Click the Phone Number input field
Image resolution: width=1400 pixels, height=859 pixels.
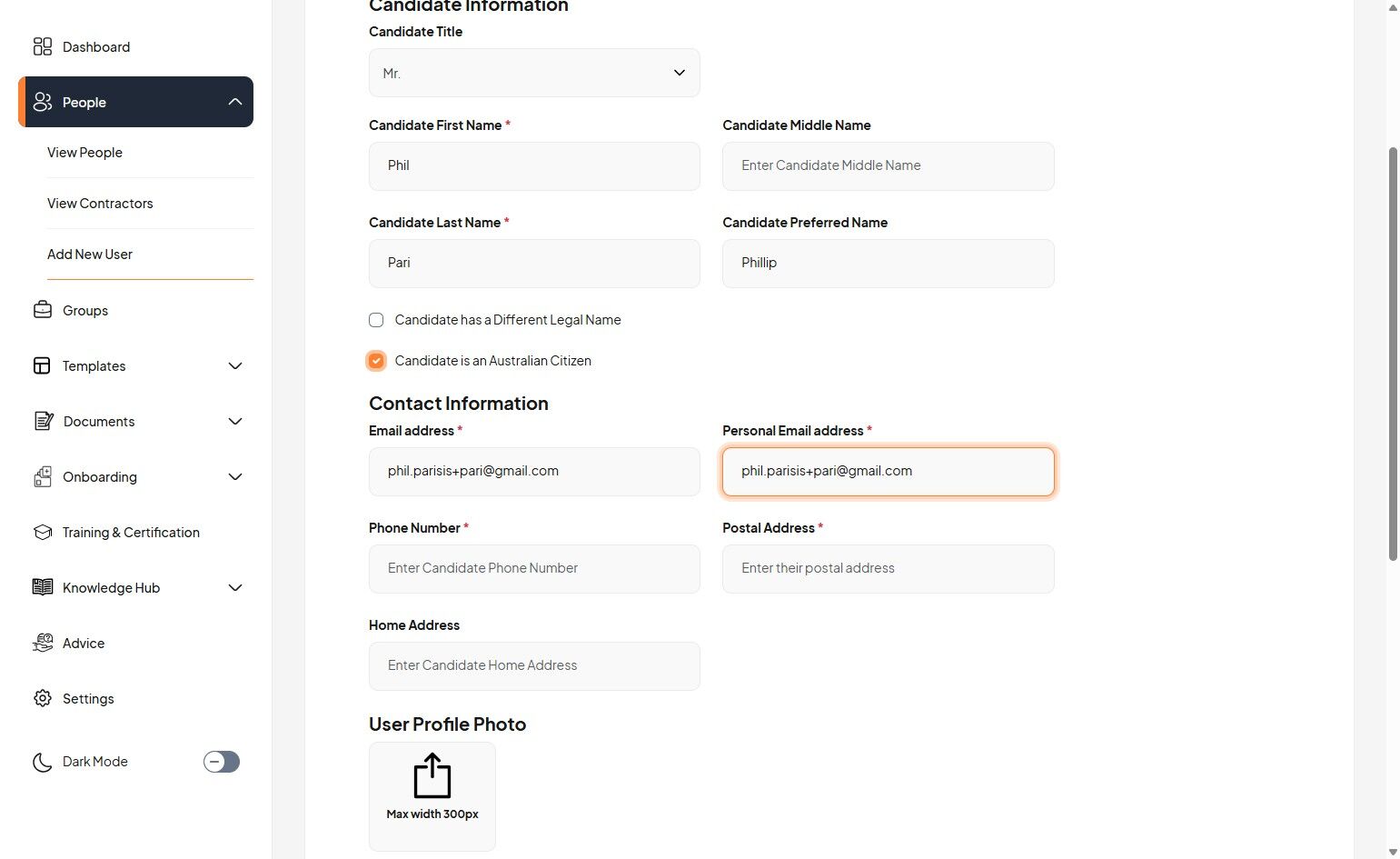click(x=534, y=569)
